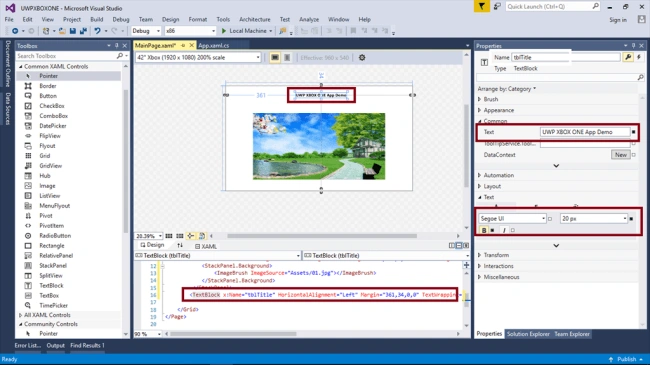The height and width of the screenshot is (365, 650).
Task: Toggle snap grid icon in the designer bar
Action: 169,236
